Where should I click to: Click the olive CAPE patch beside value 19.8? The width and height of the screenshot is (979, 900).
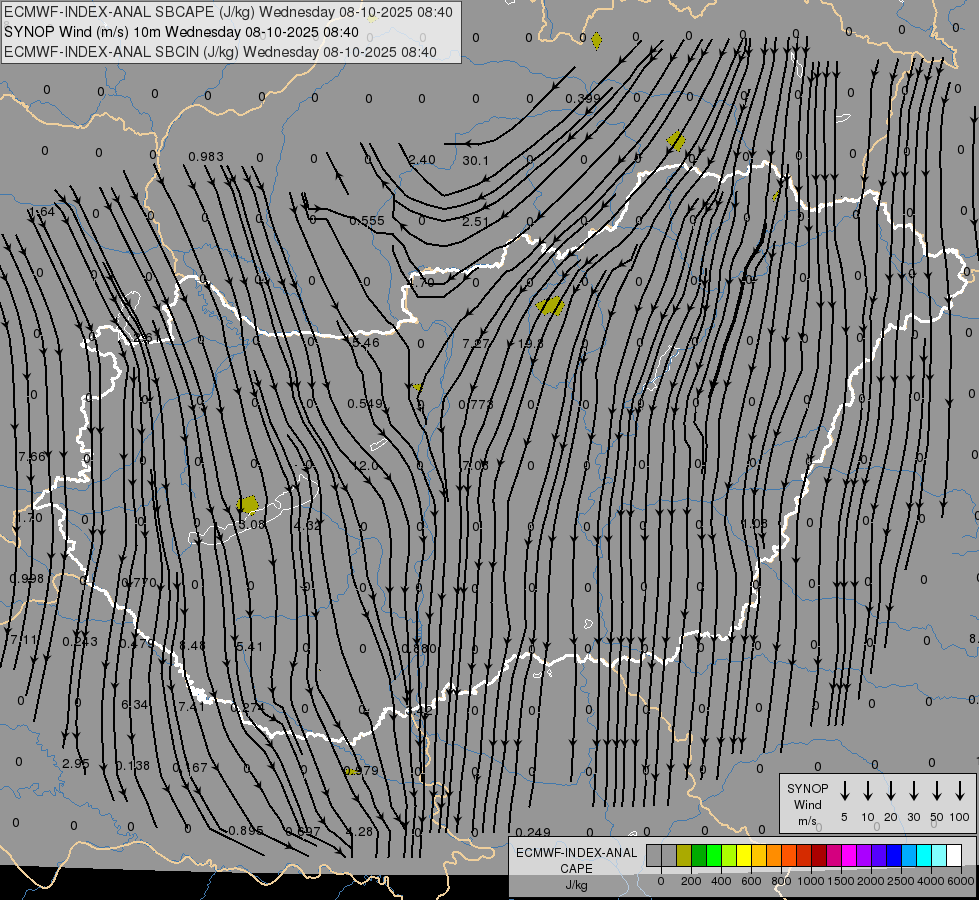[550, 306]
